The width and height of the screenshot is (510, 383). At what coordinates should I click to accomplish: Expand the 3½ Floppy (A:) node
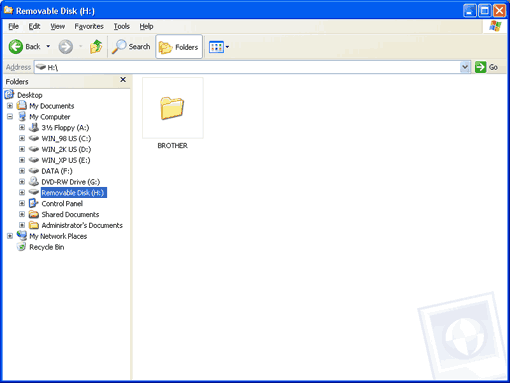click(x=22, y=128)
